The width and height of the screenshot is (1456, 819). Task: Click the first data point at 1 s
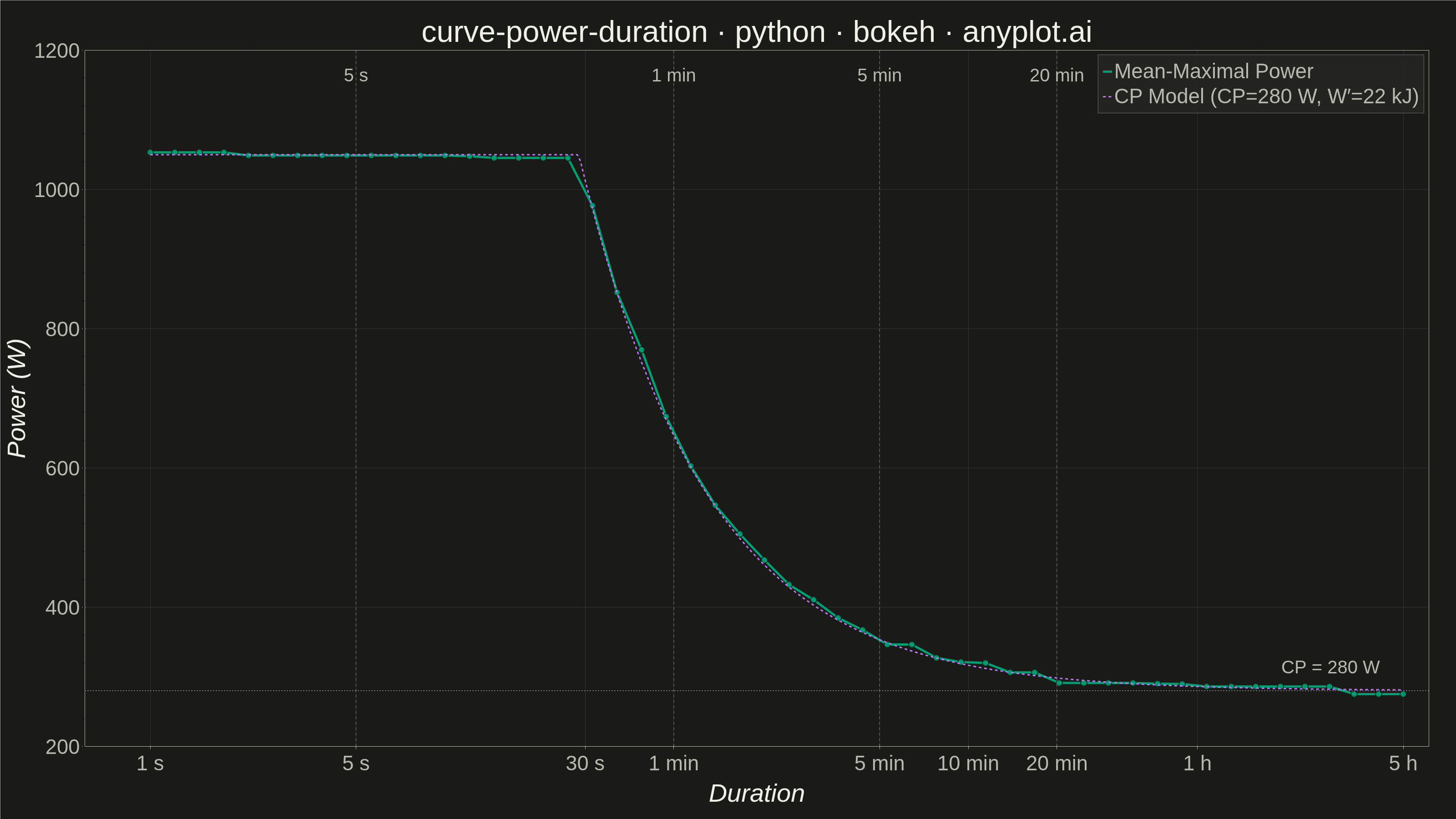coord(150,152)
